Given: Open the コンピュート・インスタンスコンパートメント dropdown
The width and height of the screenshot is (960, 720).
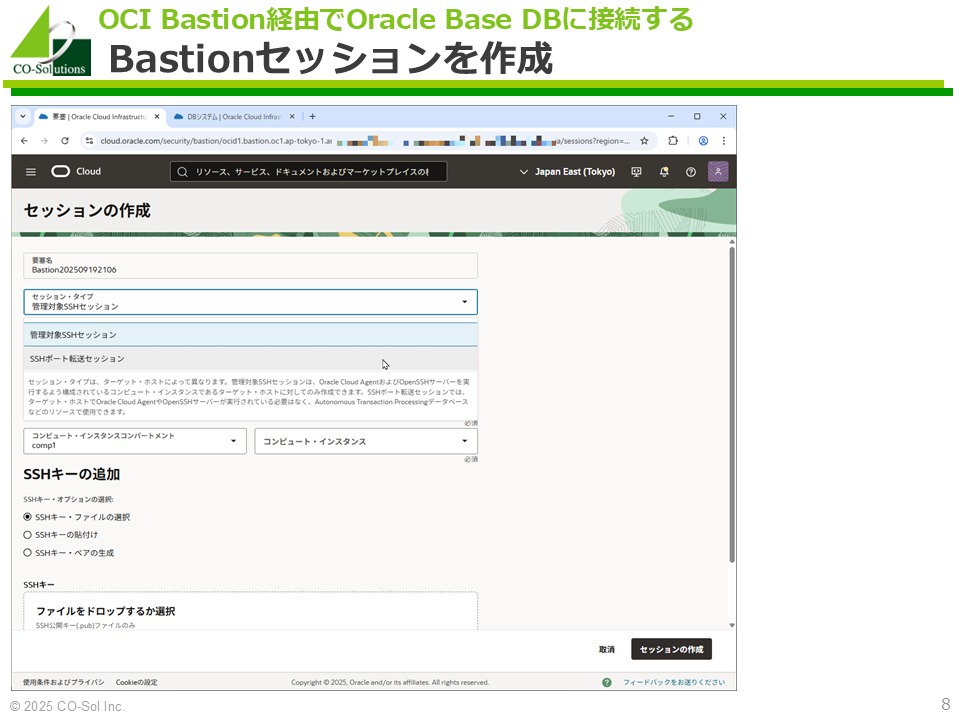Looking at the screenshot, I should tap(135, 441).
